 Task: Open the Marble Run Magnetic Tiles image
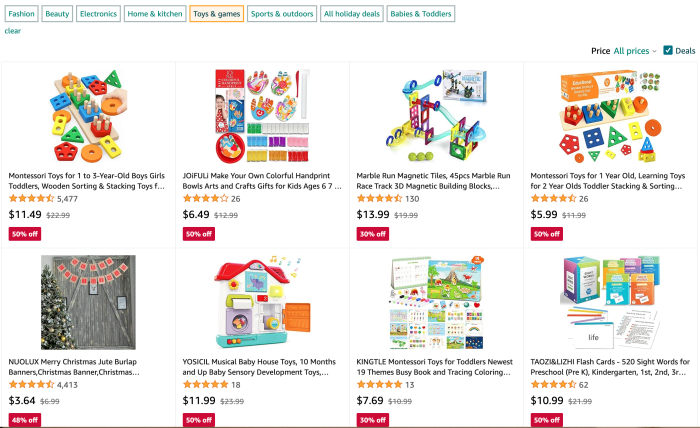(435, 114)
